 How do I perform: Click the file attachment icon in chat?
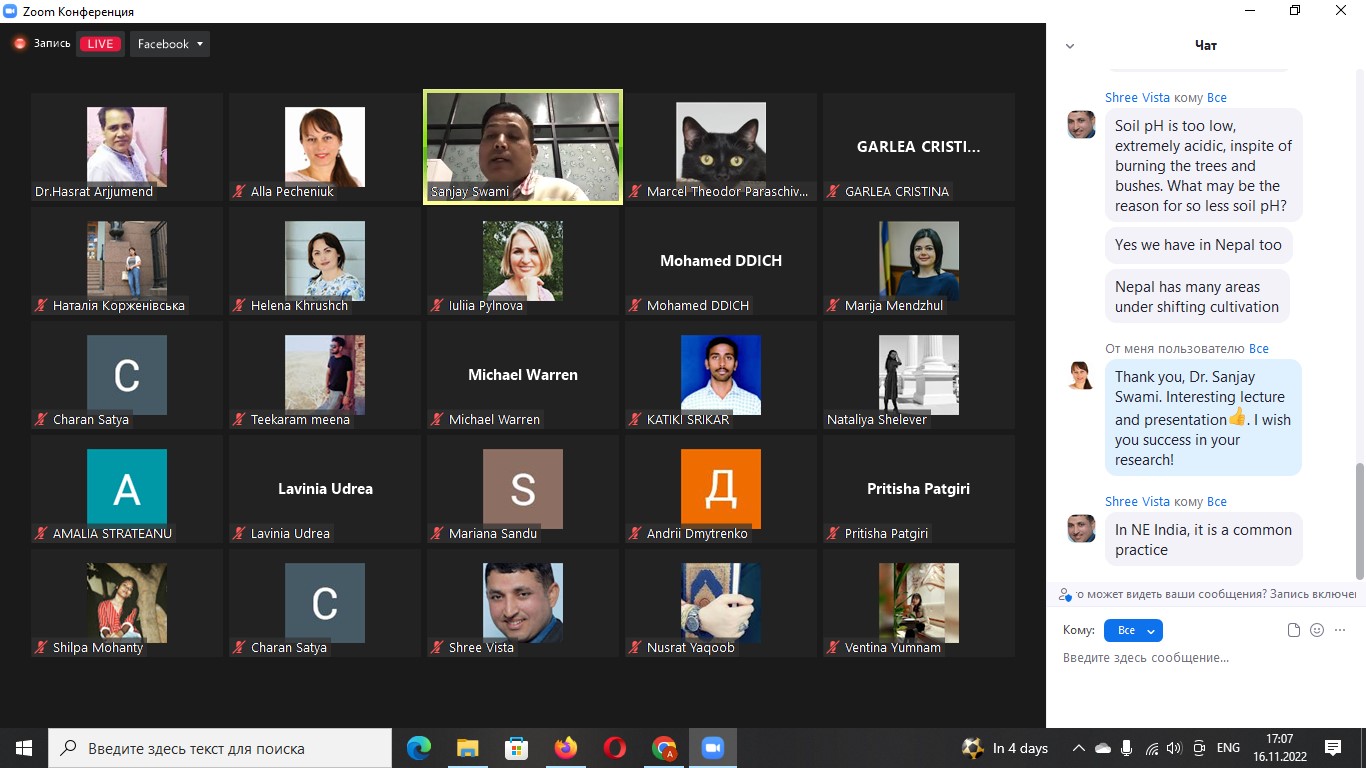(x=1294, y=630)
